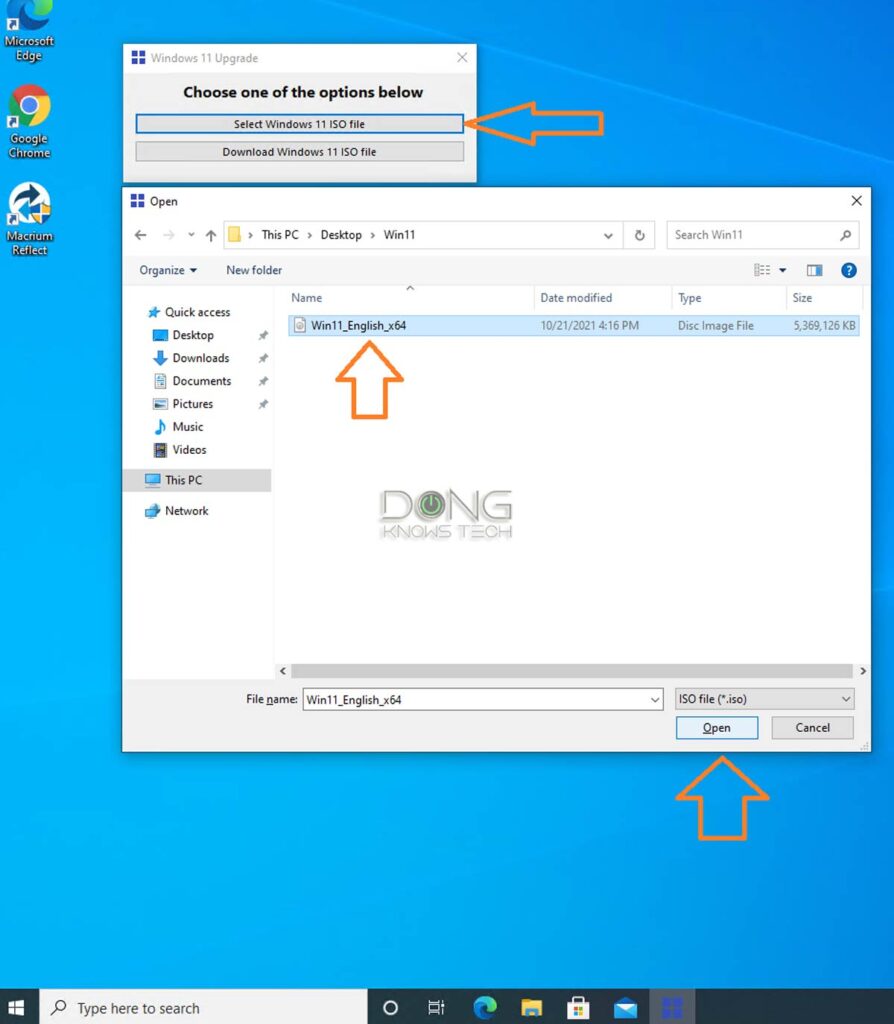Click Win11 in address path

click(399, 234)
